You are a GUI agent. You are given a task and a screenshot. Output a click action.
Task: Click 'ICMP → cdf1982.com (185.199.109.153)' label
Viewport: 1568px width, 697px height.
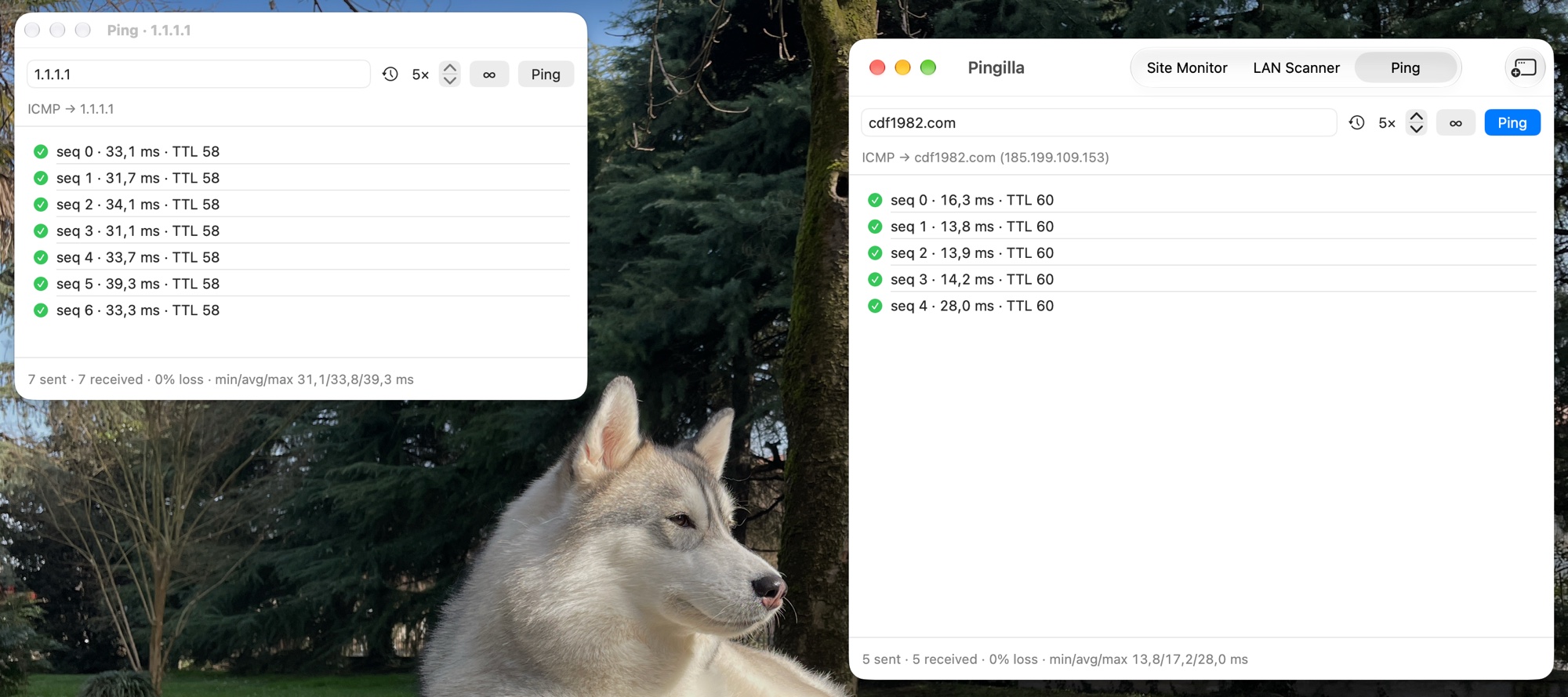tap(985, 158)
